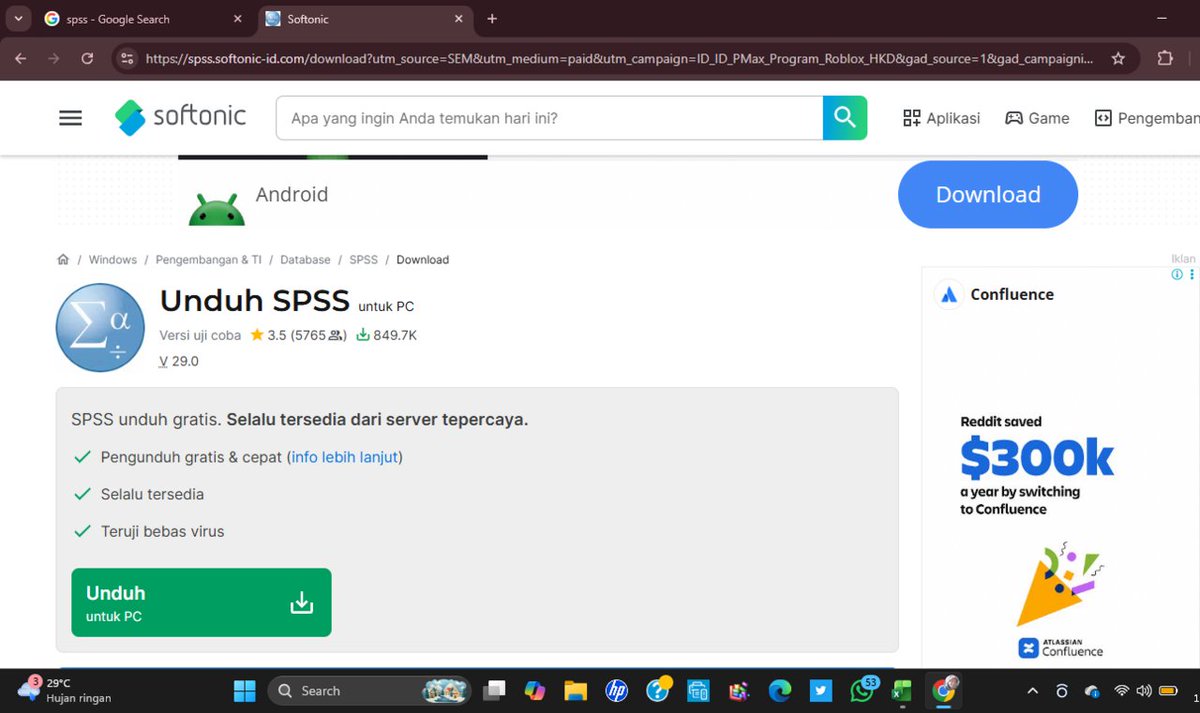
Task: Expand the tab search dropdown arrow
Action: (18, 19)
